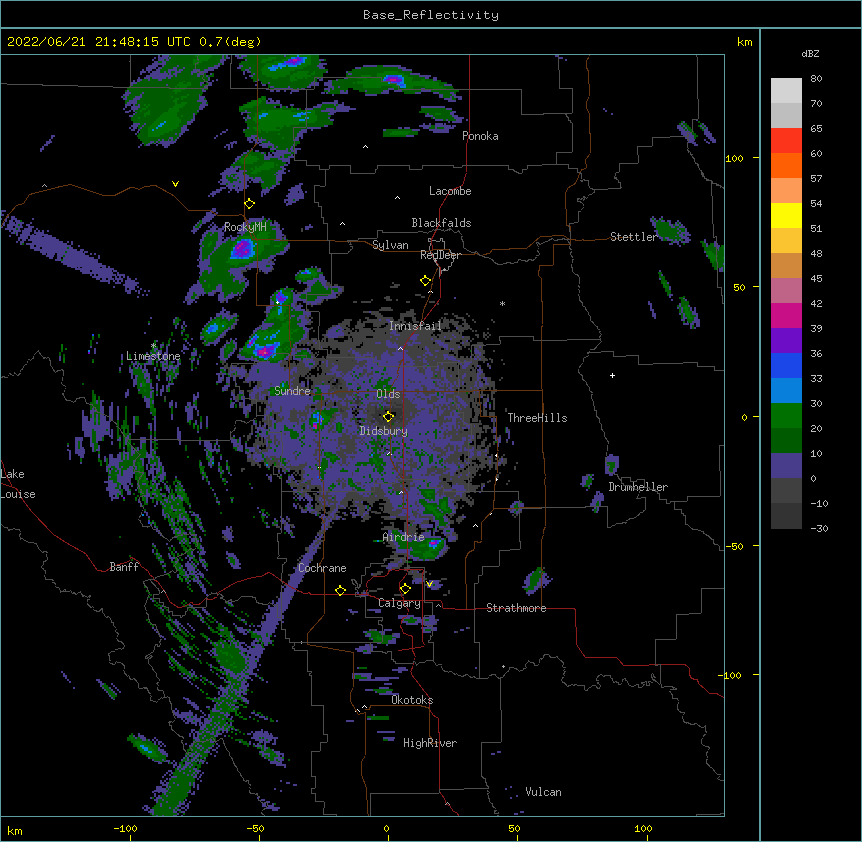862x842 pixels.
Task: Select the Lacombe label
Action: 450,191
